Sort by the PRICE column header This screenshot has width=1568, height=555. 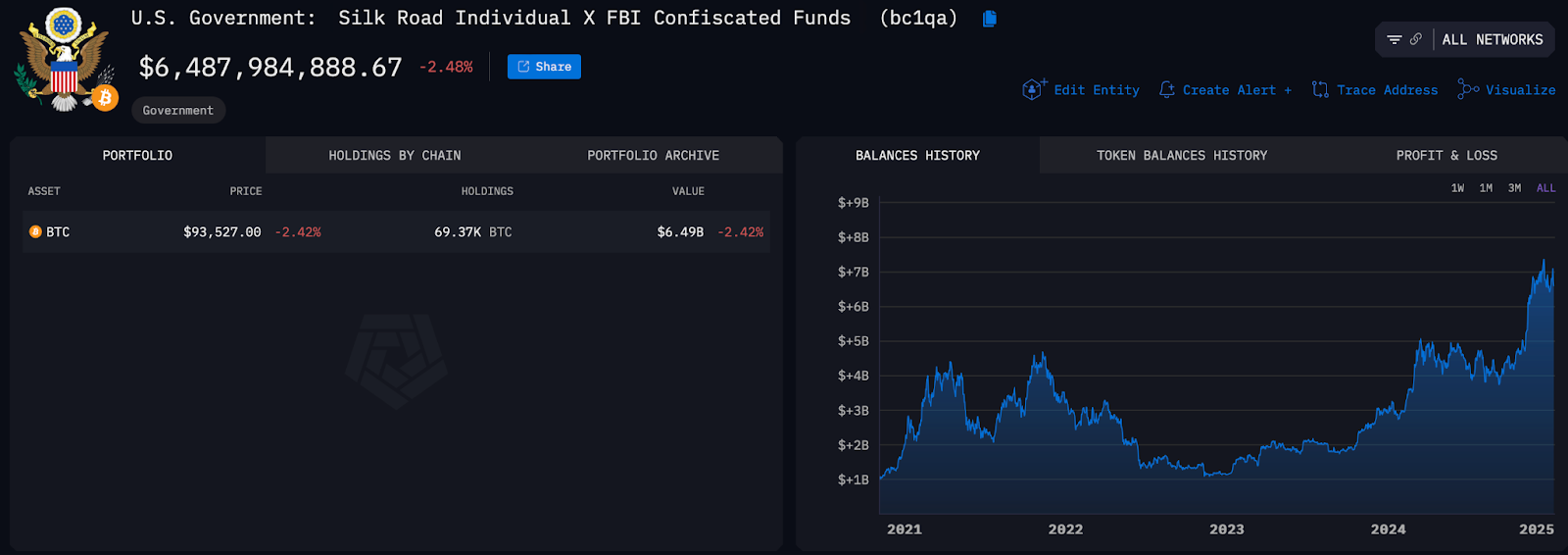click(x=246, y=191)
